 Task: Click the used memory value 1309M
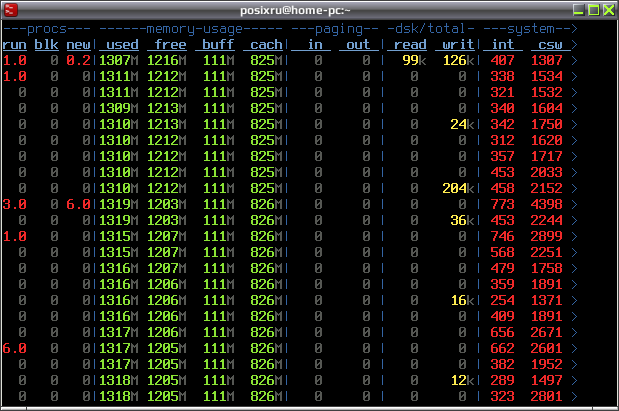click(x=118, y=108)
